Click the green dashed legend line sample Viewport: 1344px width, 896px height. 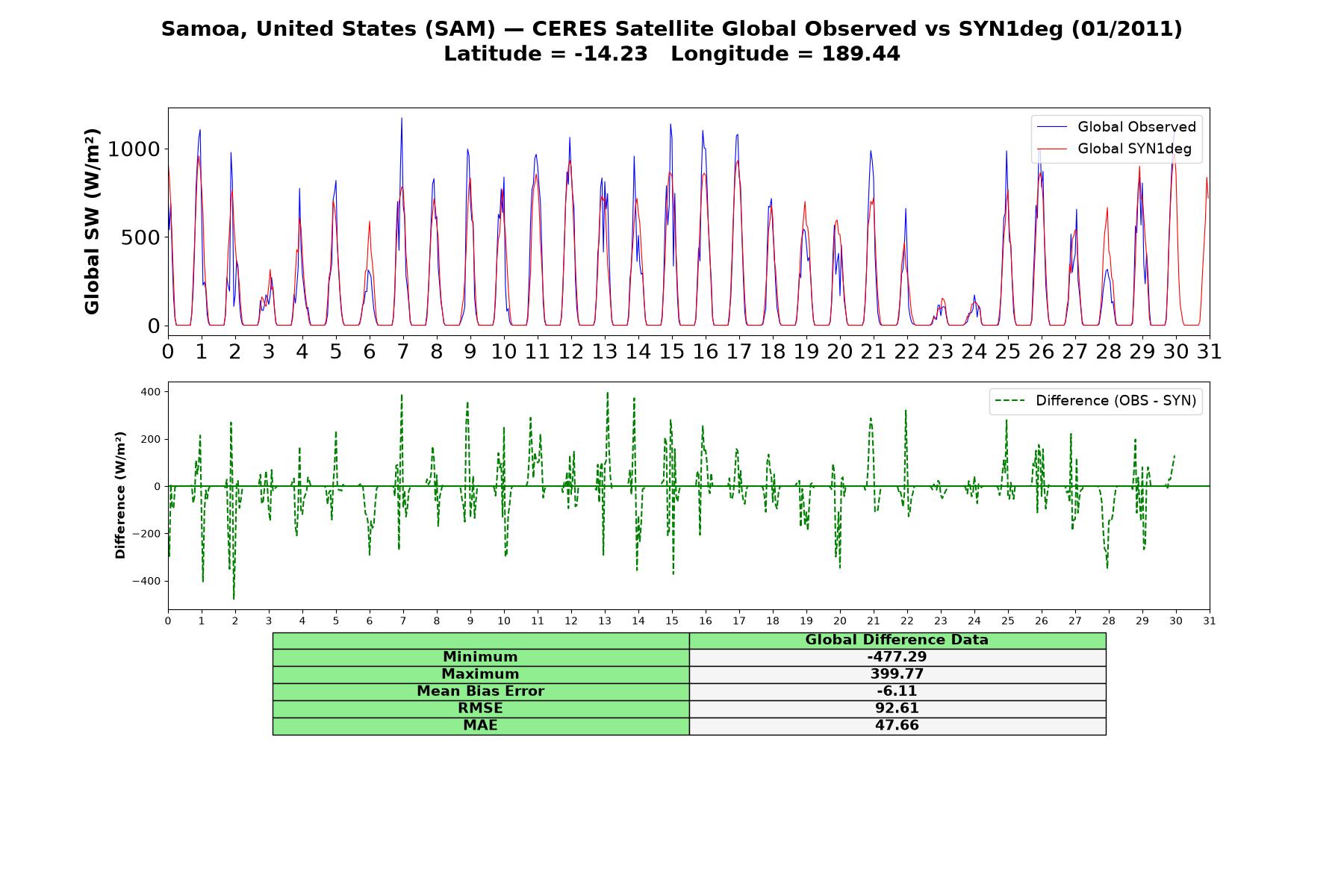coord(1011,402)
